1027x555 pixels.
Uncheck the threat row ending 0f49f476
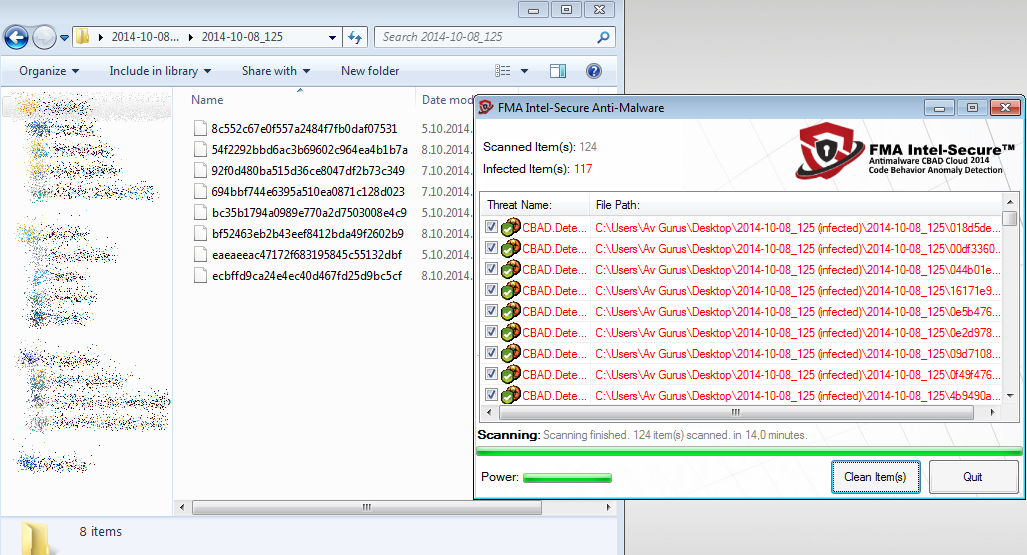click(491, 373)
